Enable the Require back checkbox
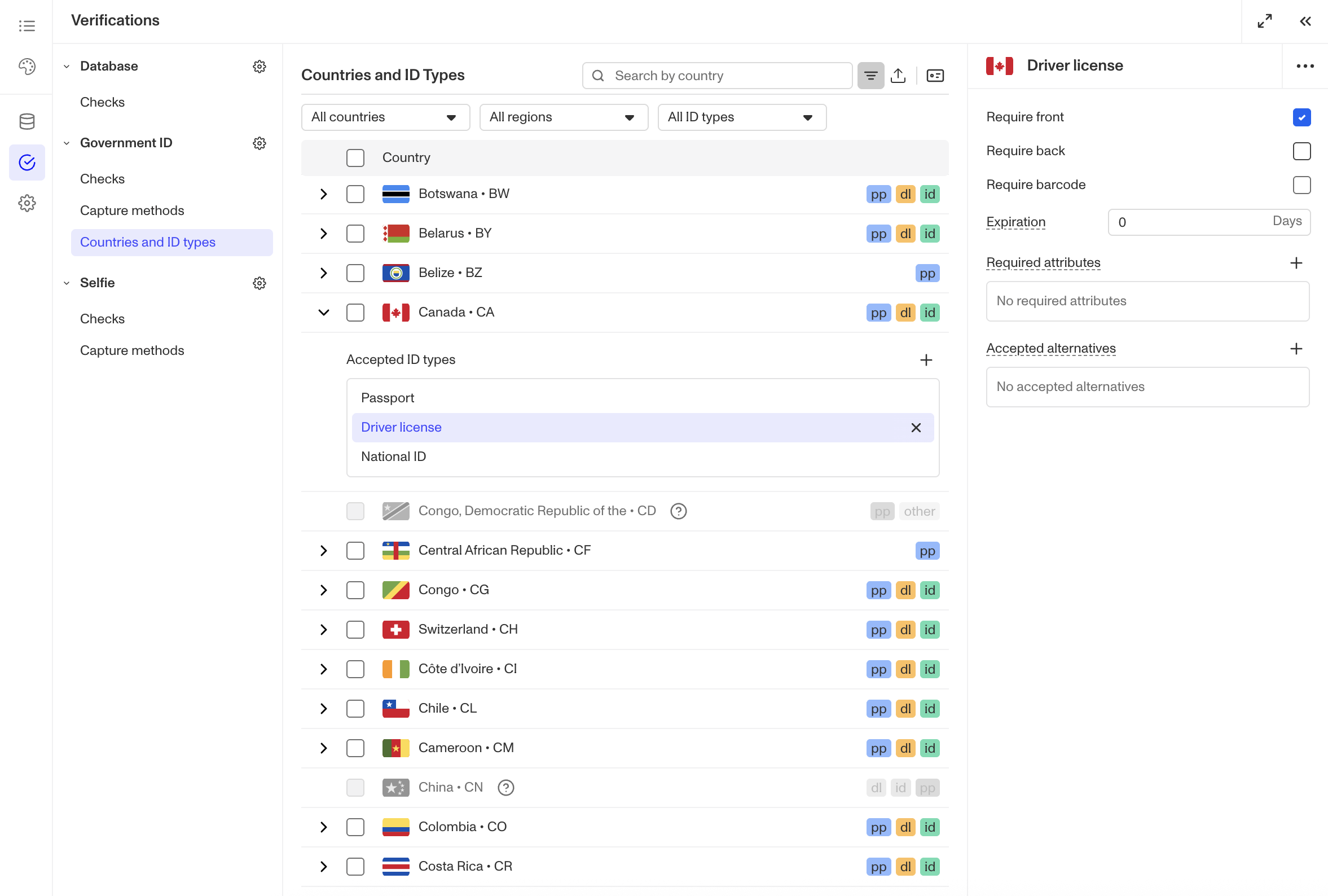This screenshot has width=1328, height=896. coord(1301,151)
